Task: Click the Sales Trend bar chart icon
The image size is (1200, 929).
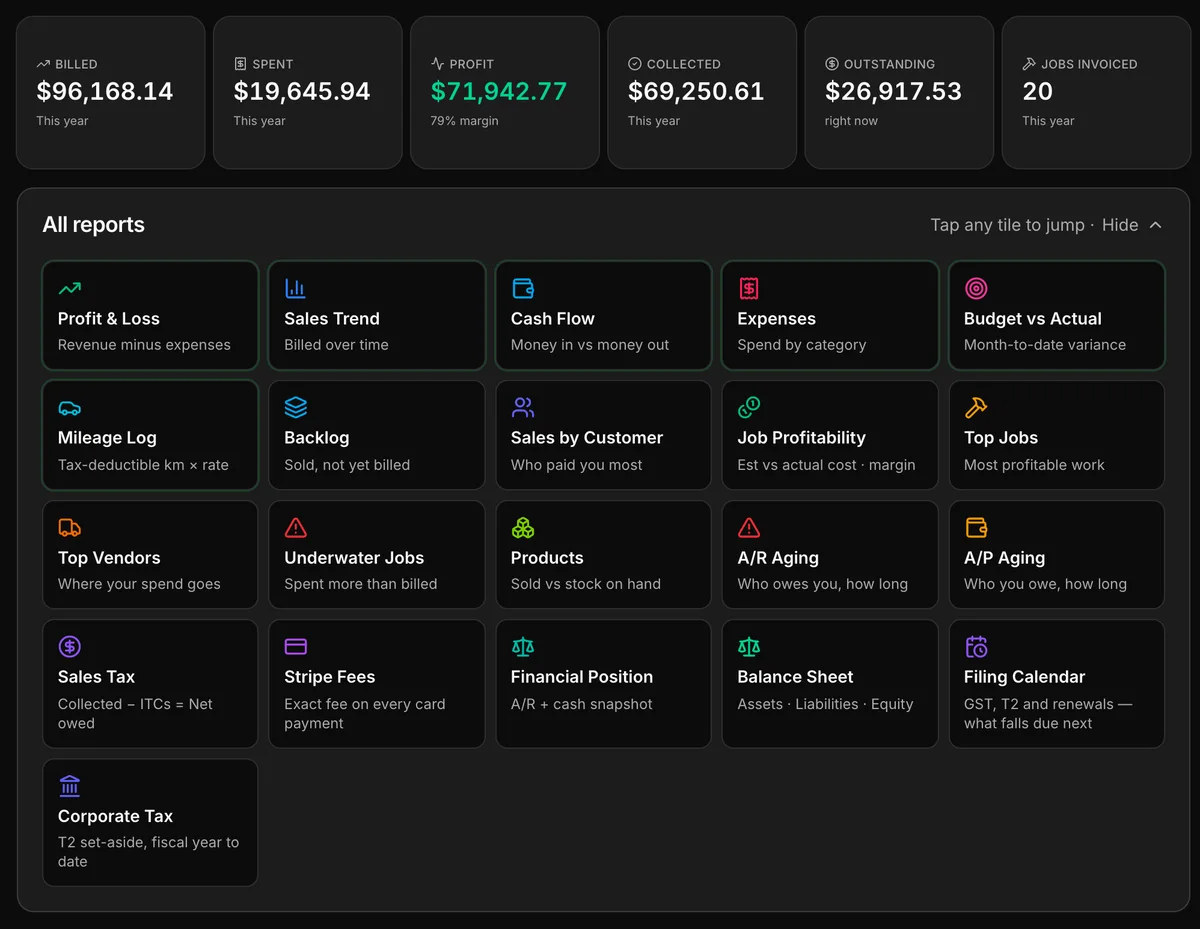Action: (x=296, y=289)
